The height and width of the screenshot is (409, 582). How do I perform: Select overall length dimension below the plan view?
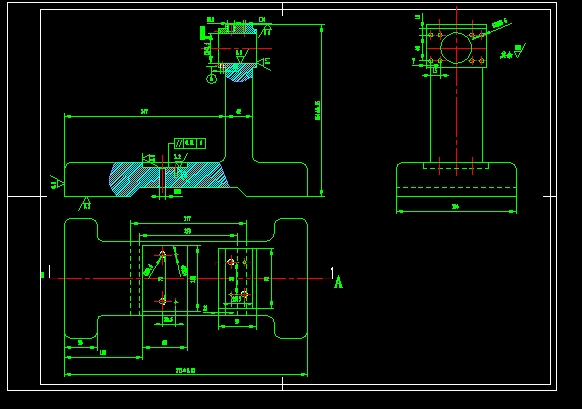click(186, 372)
